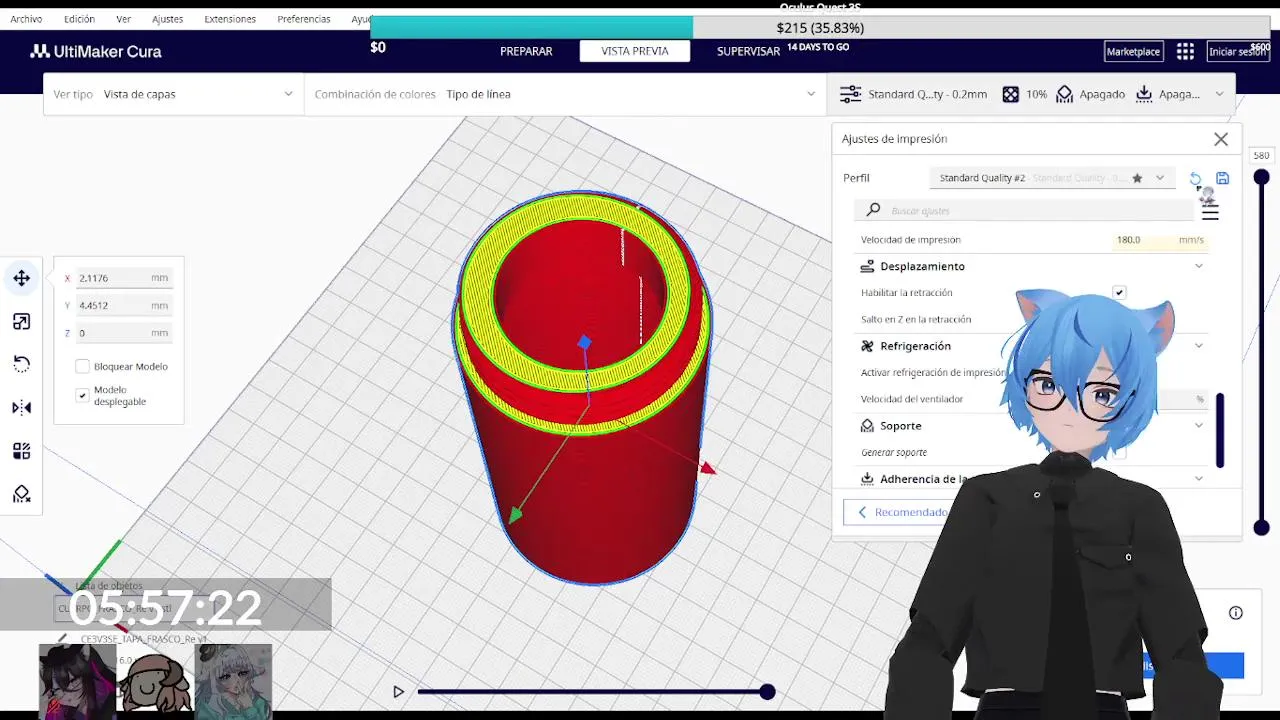This screenshot has width=1280, height=720.
Task: Collapse the Soporte section chevron
Action: point(1199,426)
